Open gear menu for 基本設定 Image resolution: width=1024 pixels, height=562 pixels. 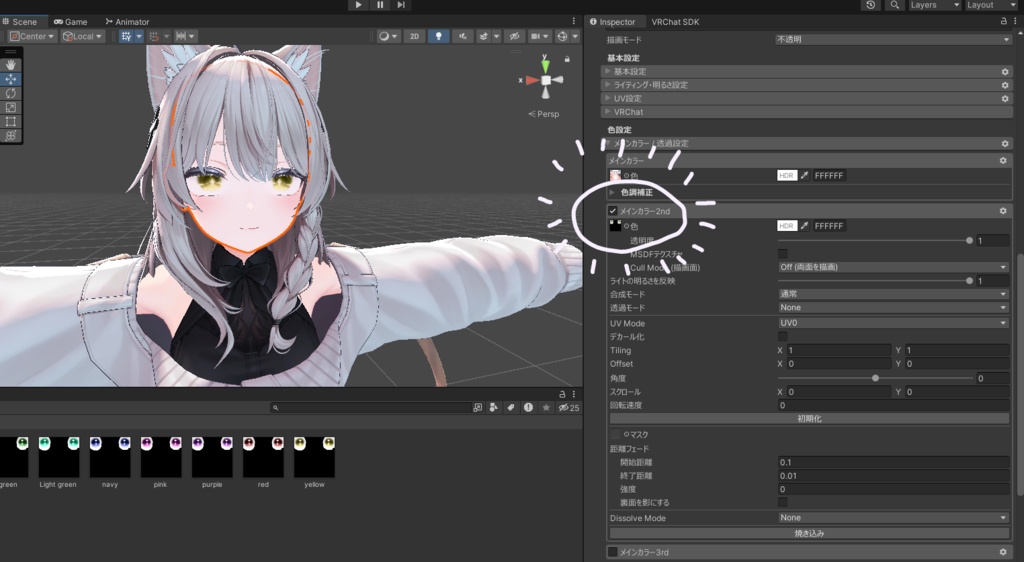[x=1005, y=72]
